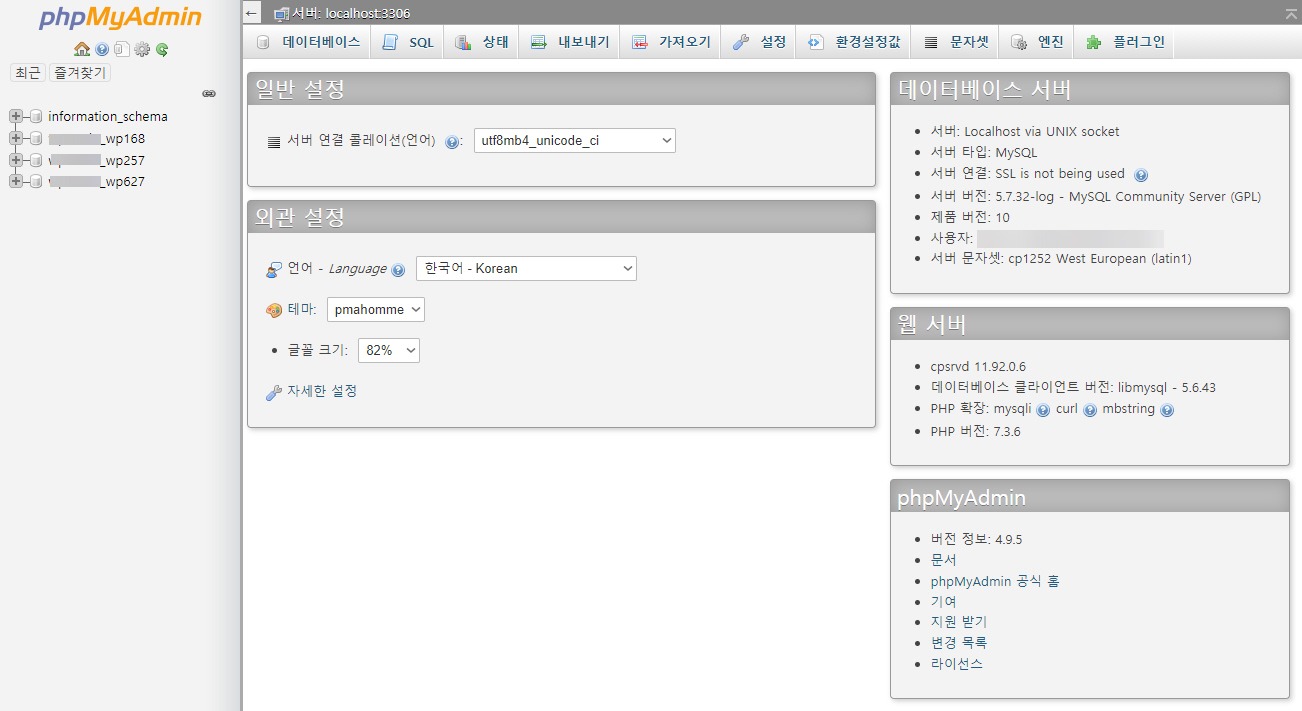Select the _wp257 database name in tree
The width and height of the screenshot is (1302, 711).
point(96,160)
